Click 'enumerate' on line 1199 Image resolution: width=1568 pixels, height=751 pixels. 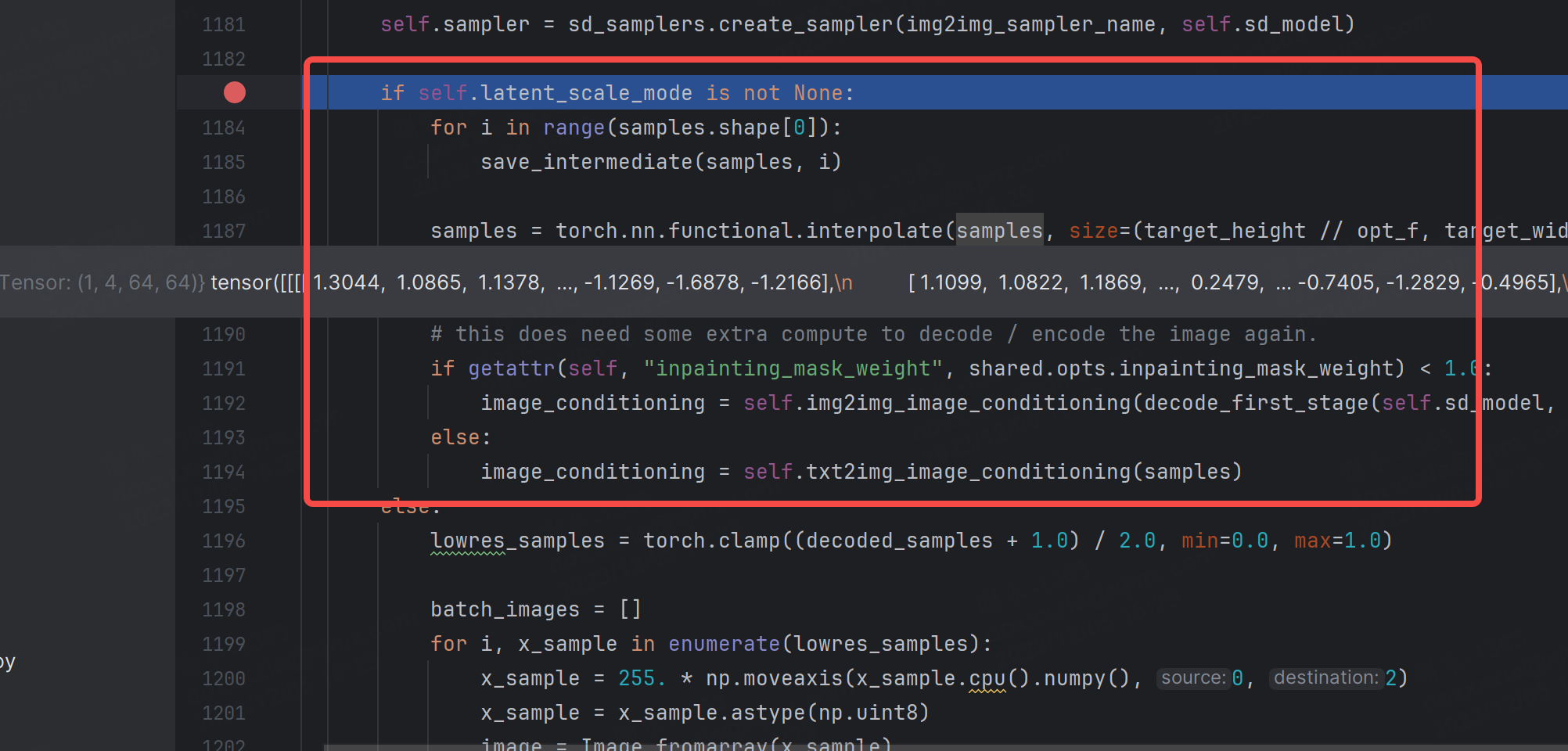point(725,644)
